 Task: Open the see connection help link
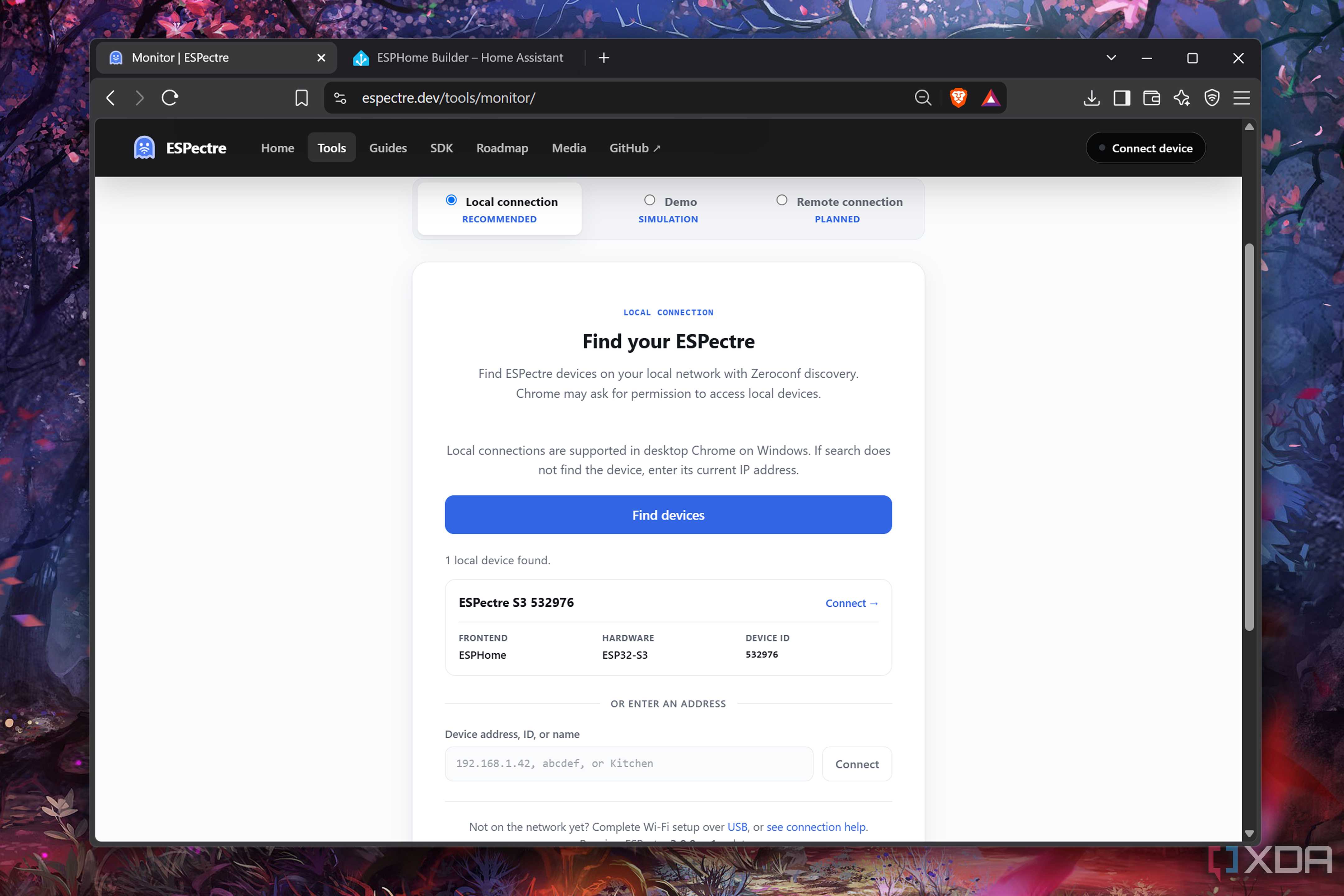coord(816,827)
